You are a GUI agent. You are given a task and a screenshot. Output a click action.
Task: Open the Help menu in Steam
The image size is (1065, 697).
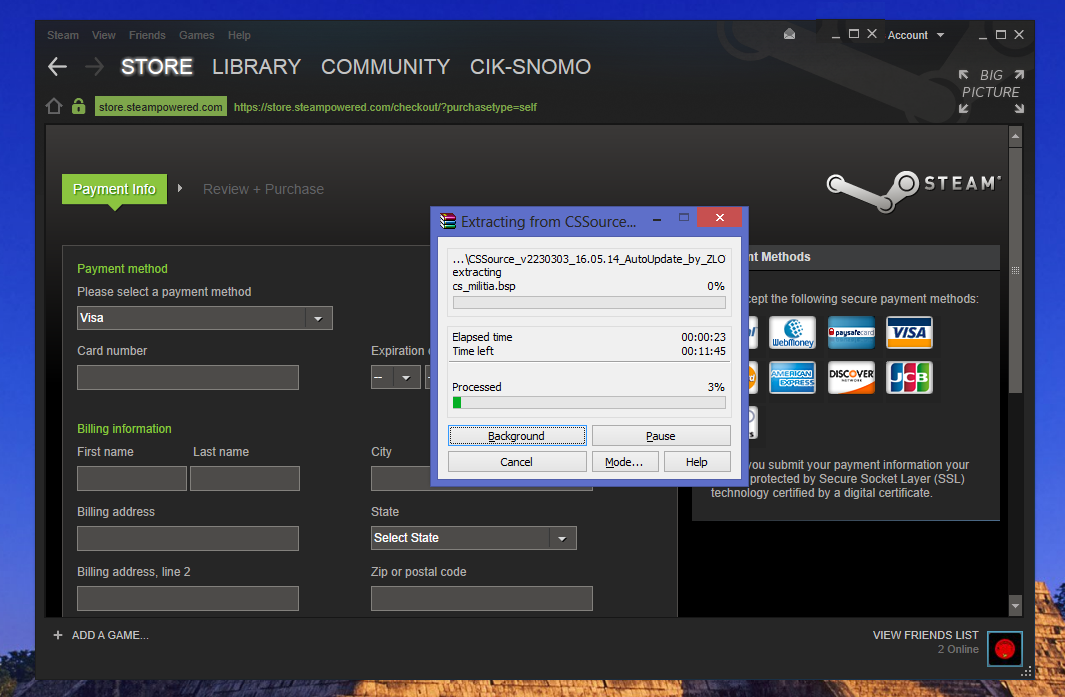coord(239,35)
